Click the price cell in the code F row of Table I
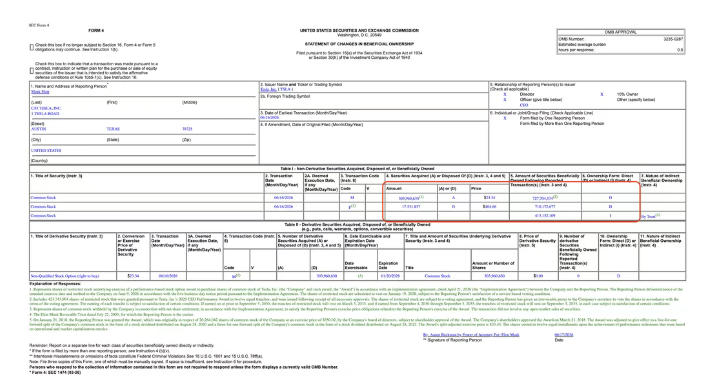 489,206
